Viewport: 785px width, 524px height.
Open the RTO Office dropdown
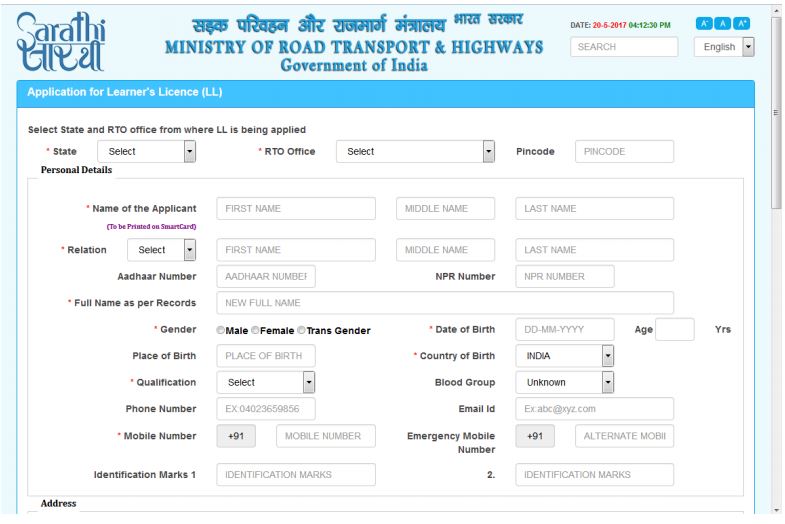point(415,152)
